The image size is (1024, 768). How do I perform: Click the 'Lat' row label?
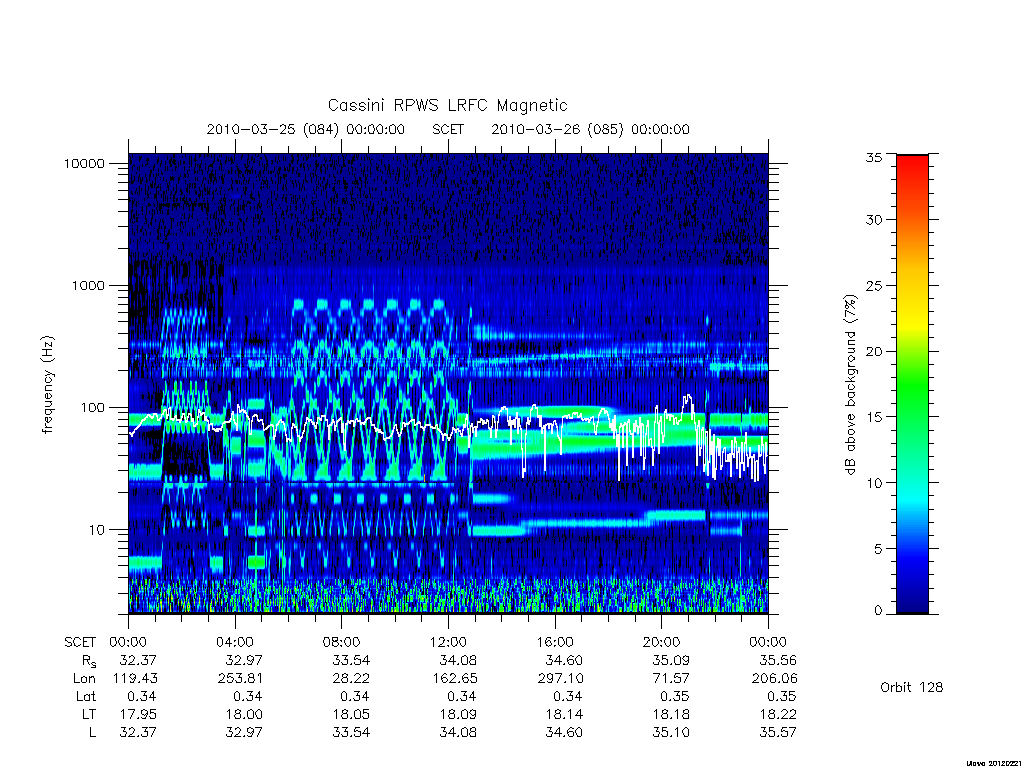click(x=86, y=697)
